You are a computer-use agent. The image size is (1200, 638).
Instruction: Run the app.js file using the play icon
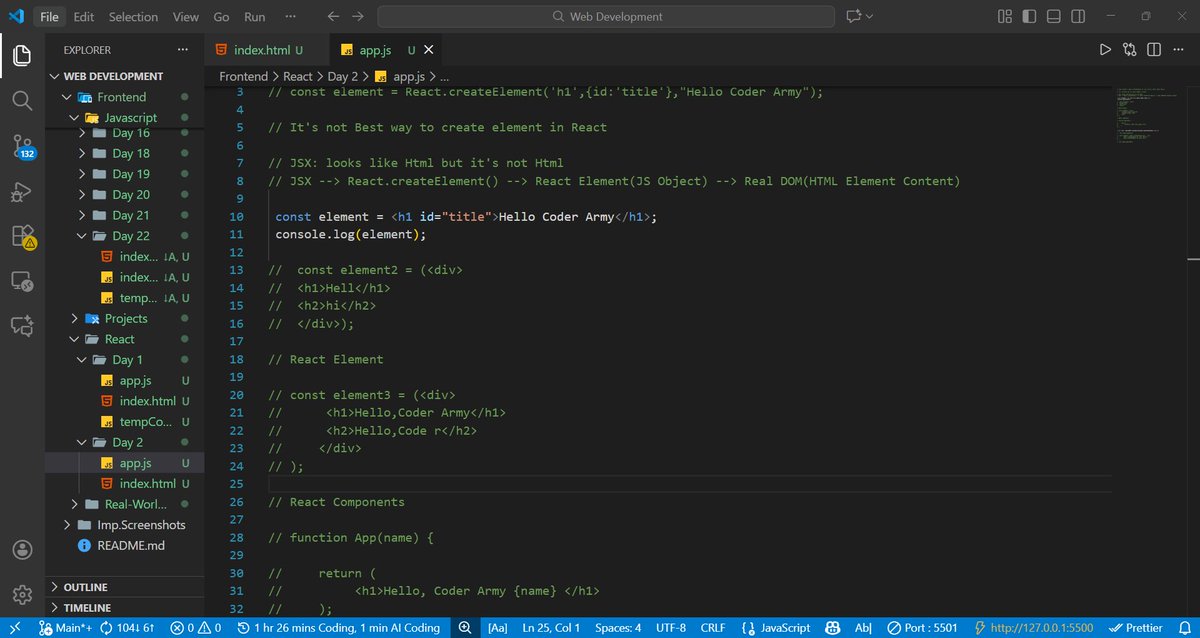coord(1105,48)
